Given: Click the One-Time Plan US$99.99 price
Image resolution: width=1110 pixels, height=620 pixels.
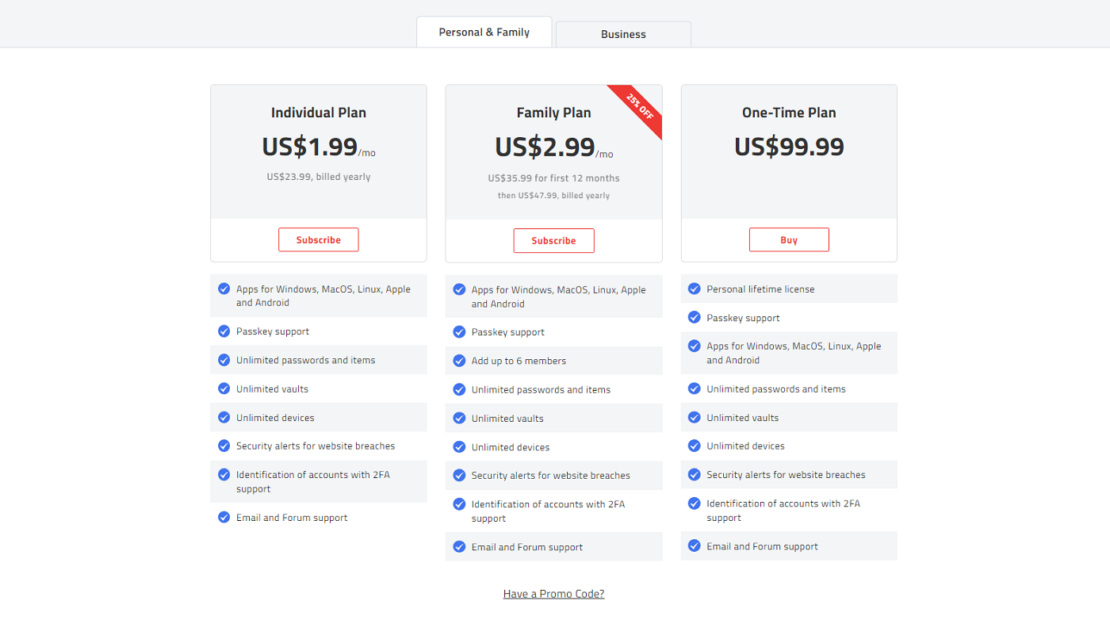Looking at the screenshot, I should coord(789,147).
